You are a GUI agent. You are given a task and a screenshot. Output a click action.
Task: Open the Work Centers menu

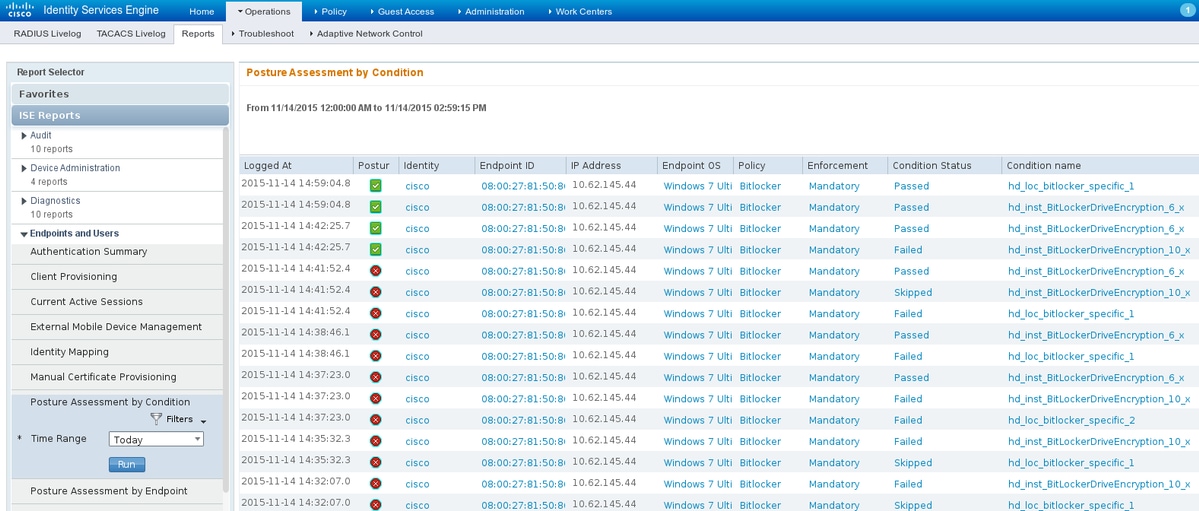580,11
